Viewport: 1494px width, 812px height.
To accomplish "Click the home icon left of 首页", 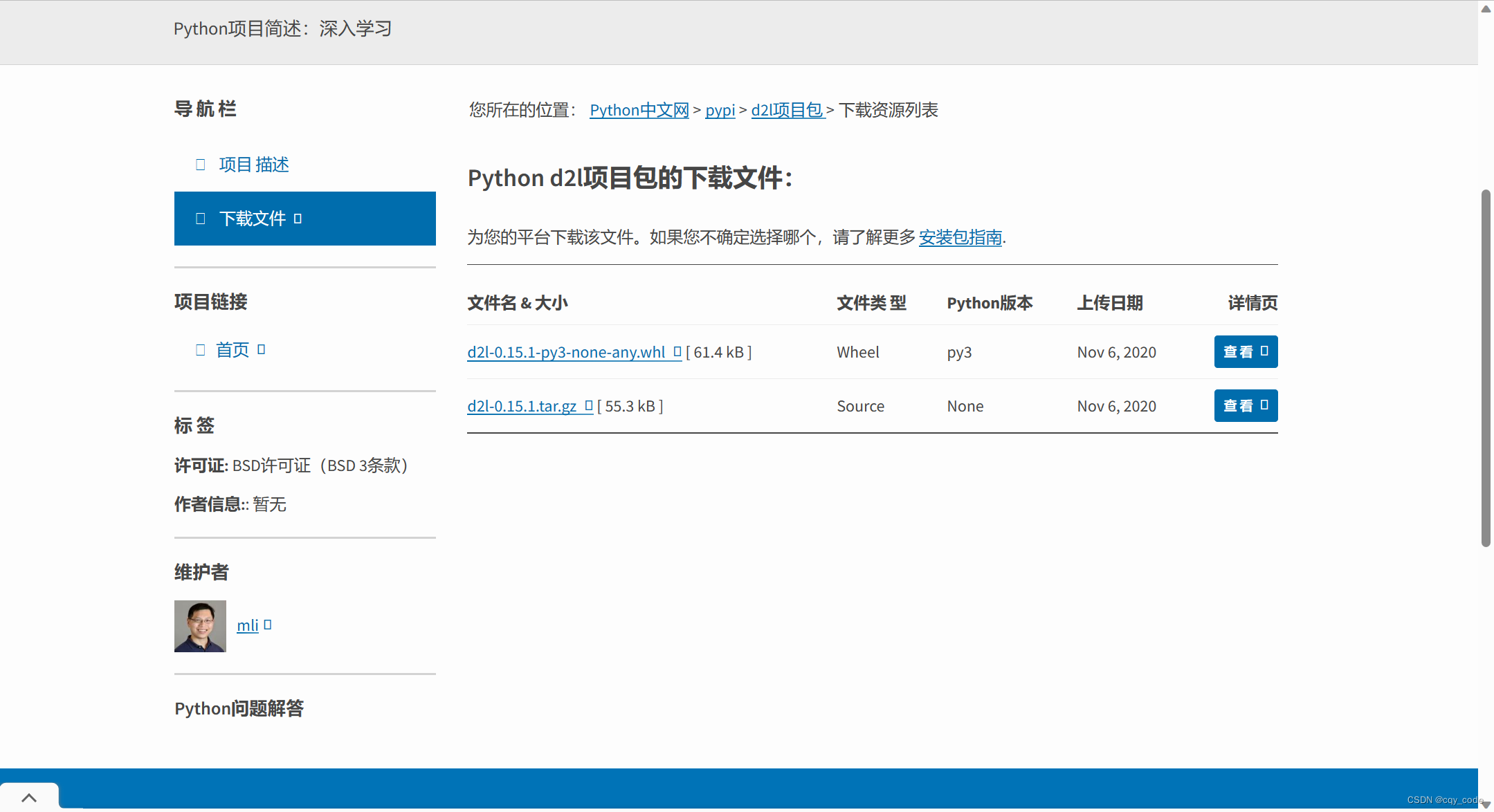I will point(201,350).
